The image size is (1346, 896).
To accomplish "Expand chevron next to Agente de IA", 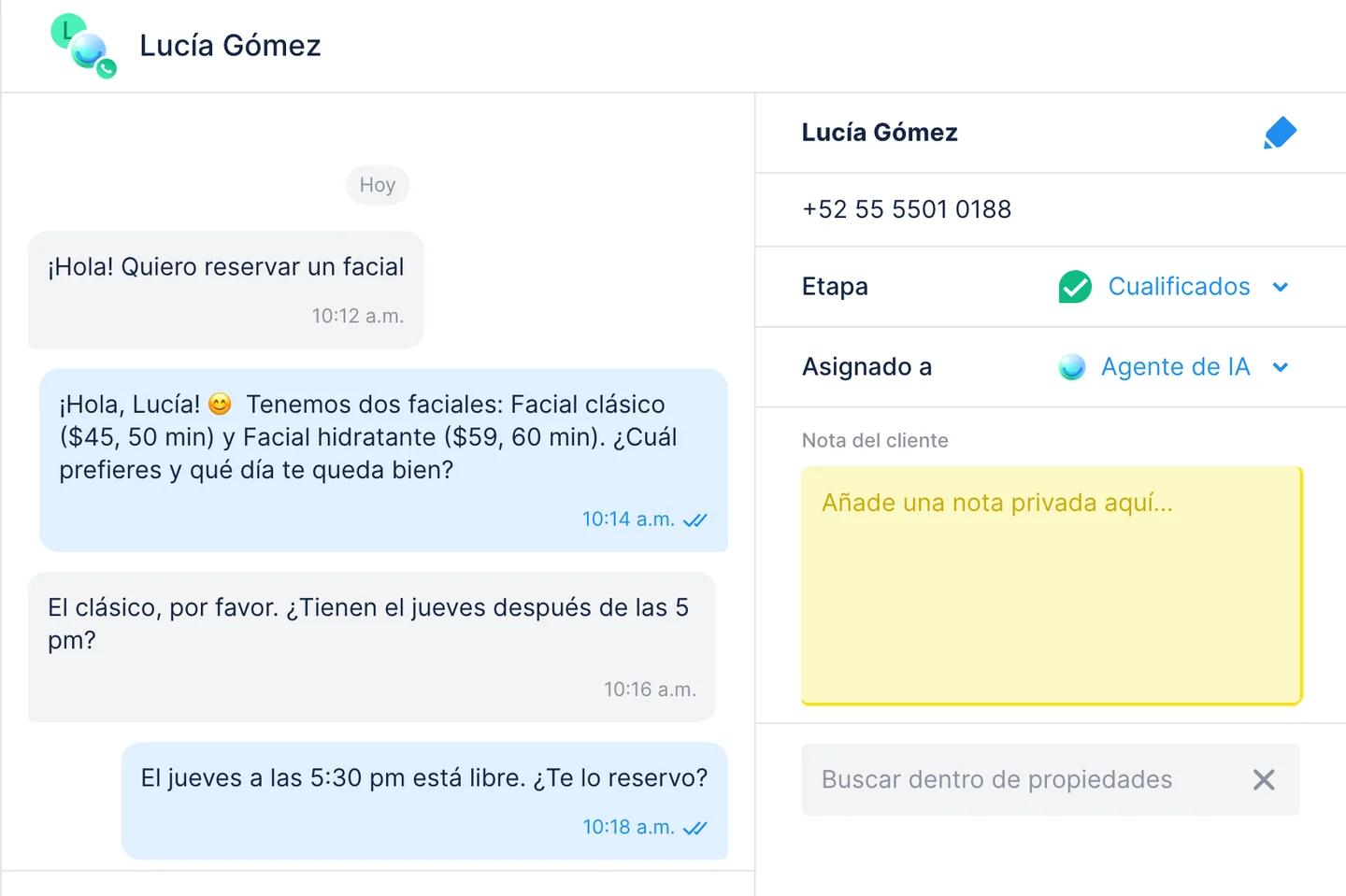I will 1281,367.
